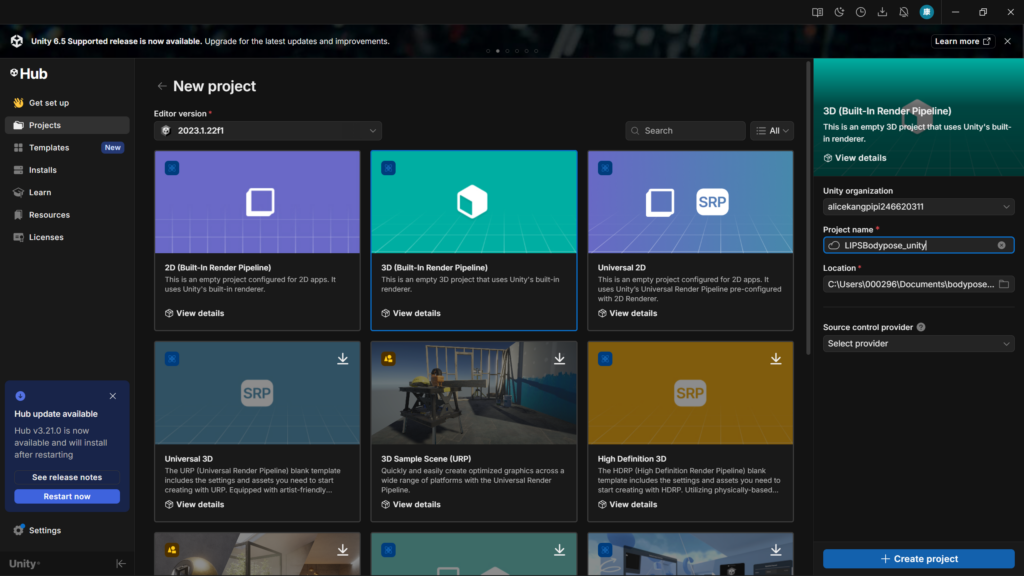View details of the Universal 2D card
This screenshot has width=1024, height=576.
pos(628,313)
